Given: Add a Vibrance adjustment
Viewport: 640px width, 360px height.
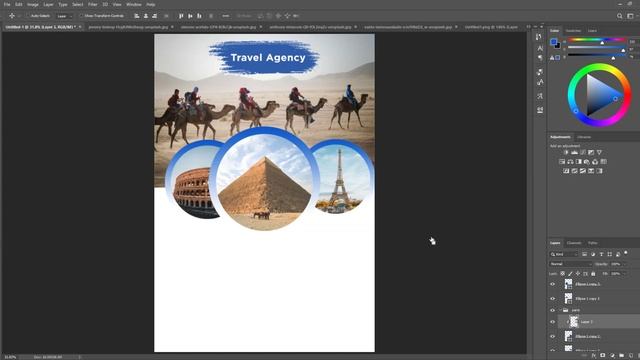Looking at the screenshot, I should 599,152.
